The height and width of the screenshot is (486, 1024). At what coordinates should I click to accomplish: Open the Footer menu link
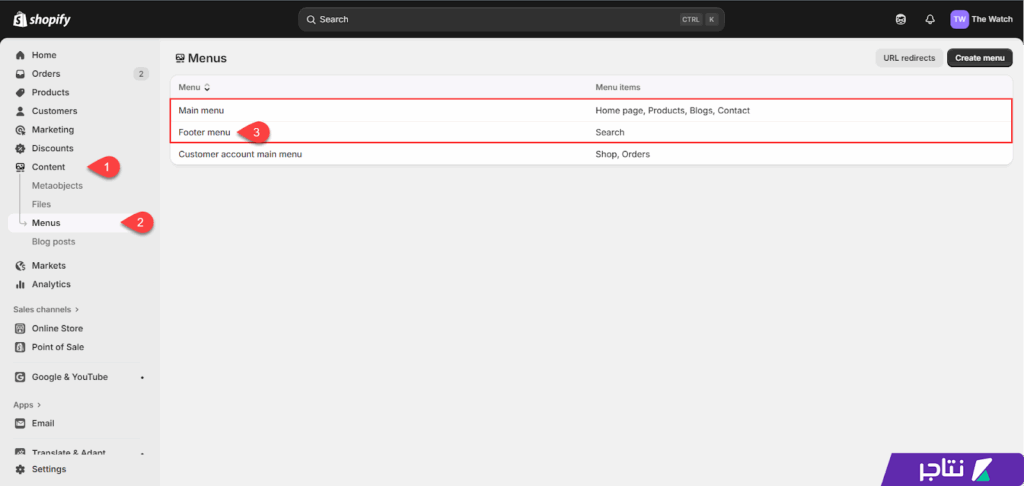tap(204, 132)
